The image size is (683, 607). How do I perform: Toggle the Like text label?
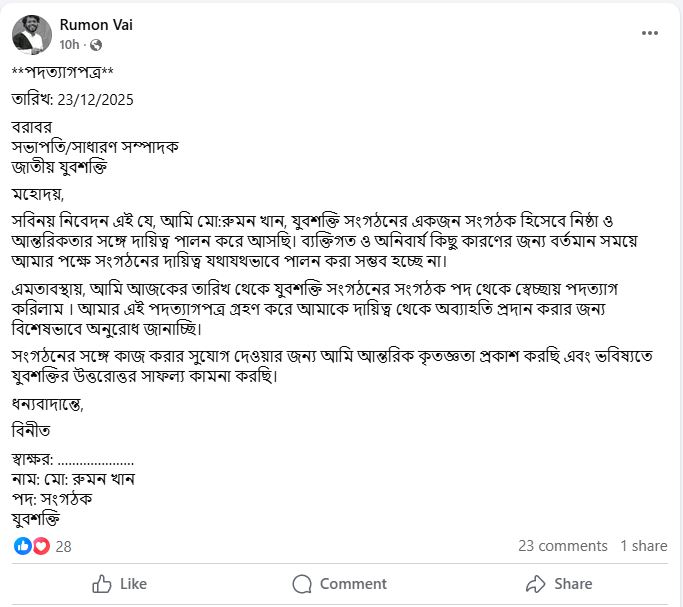click(x=133, y=584)
